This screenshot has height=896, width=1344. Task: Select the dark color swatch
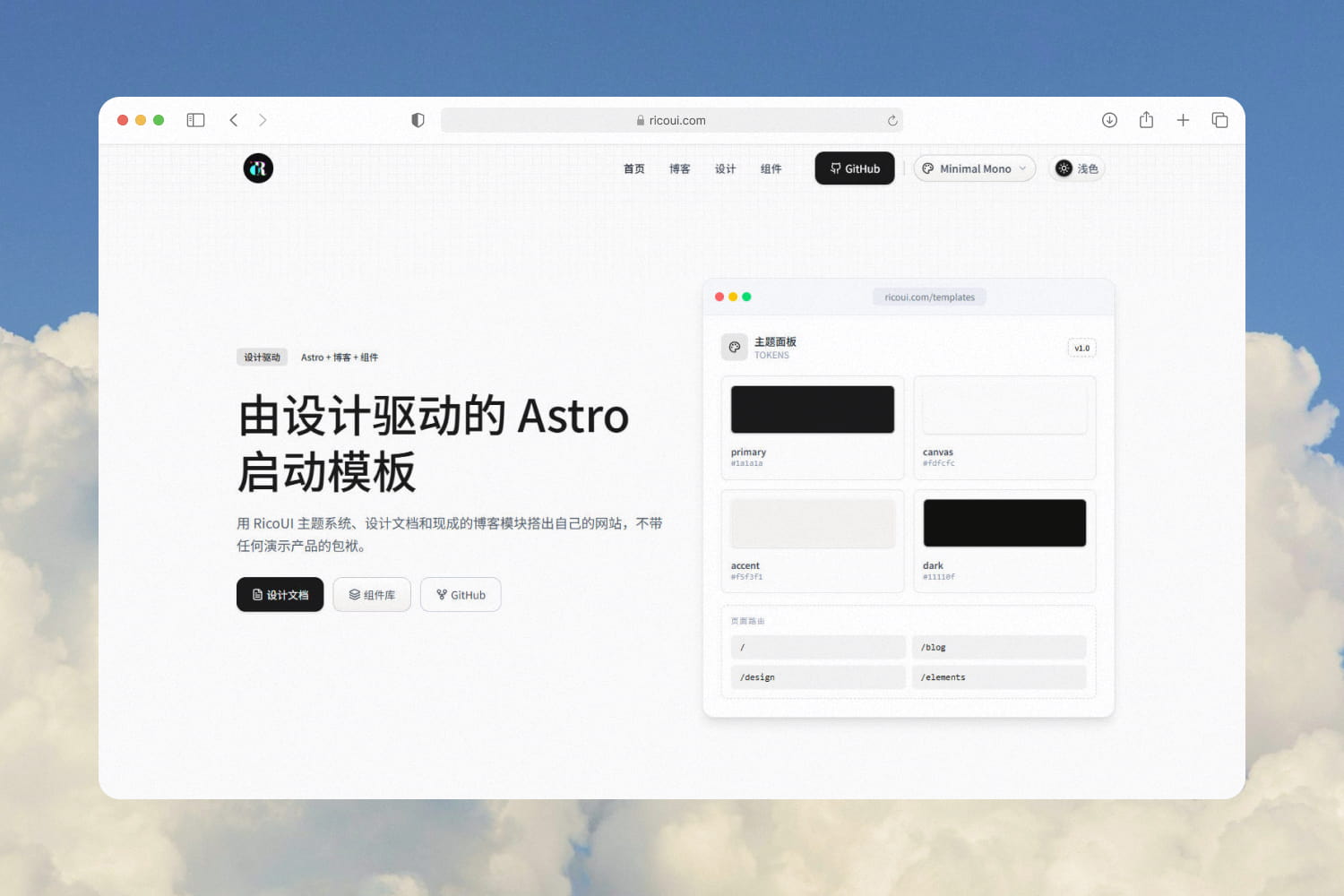click(x=1004, y=523)
